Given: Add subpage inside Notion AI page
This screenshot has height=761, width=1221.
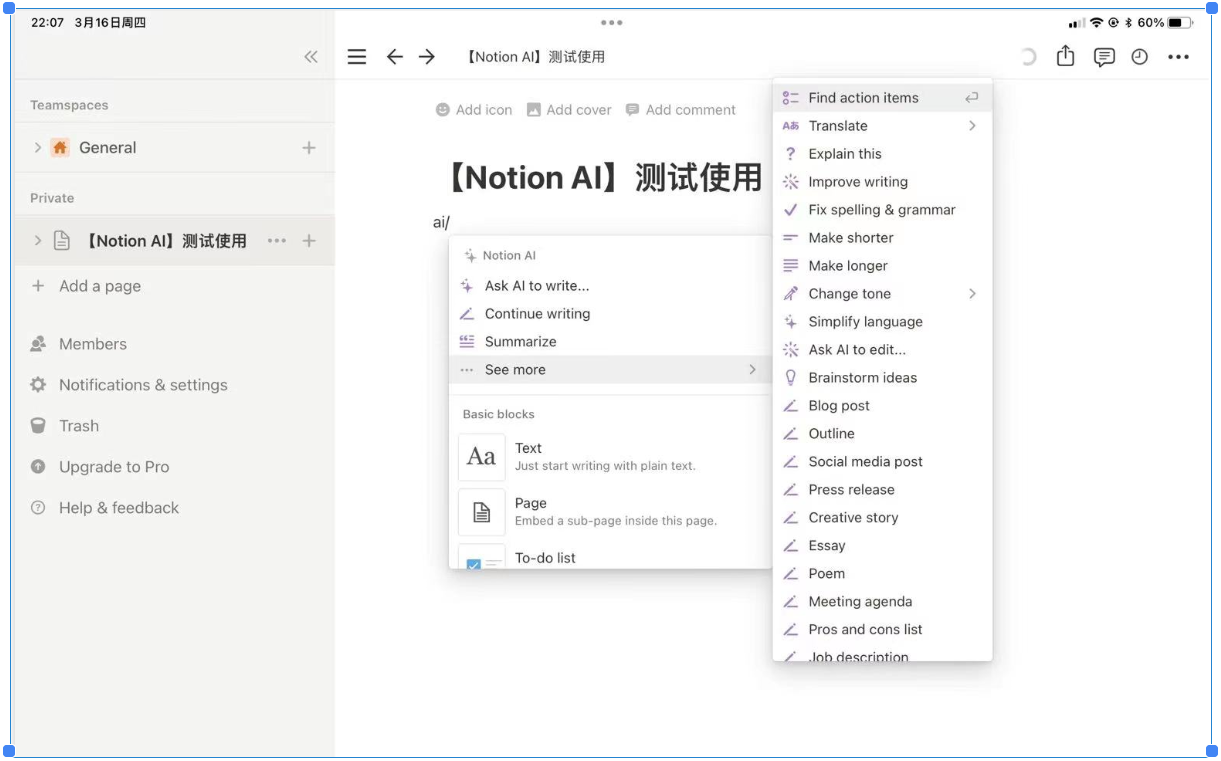Looking at the screenshot, I should [x=309, y=241].
